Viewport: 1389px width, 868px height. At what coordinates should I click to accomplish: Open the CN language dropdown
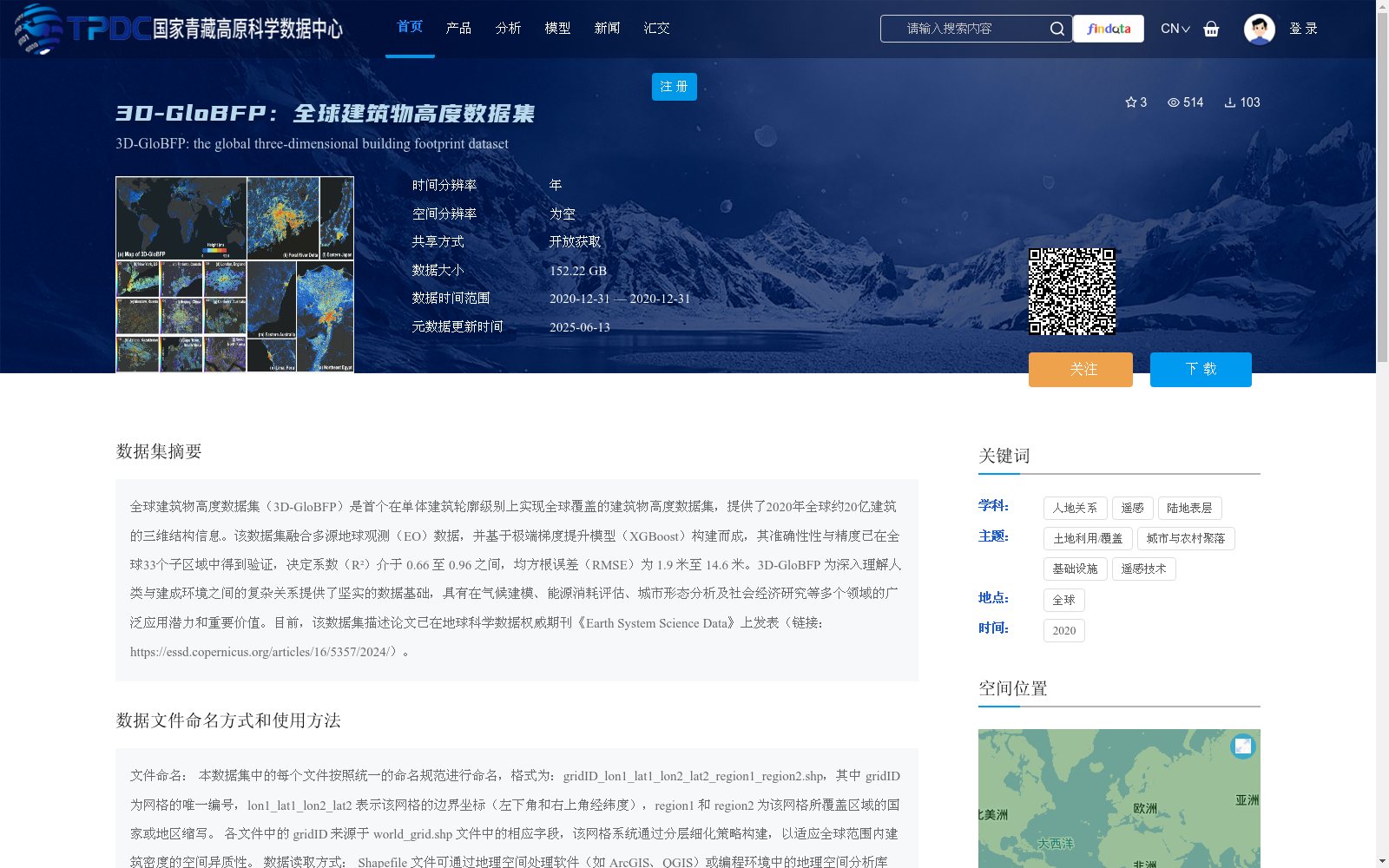coord(1175,29)
